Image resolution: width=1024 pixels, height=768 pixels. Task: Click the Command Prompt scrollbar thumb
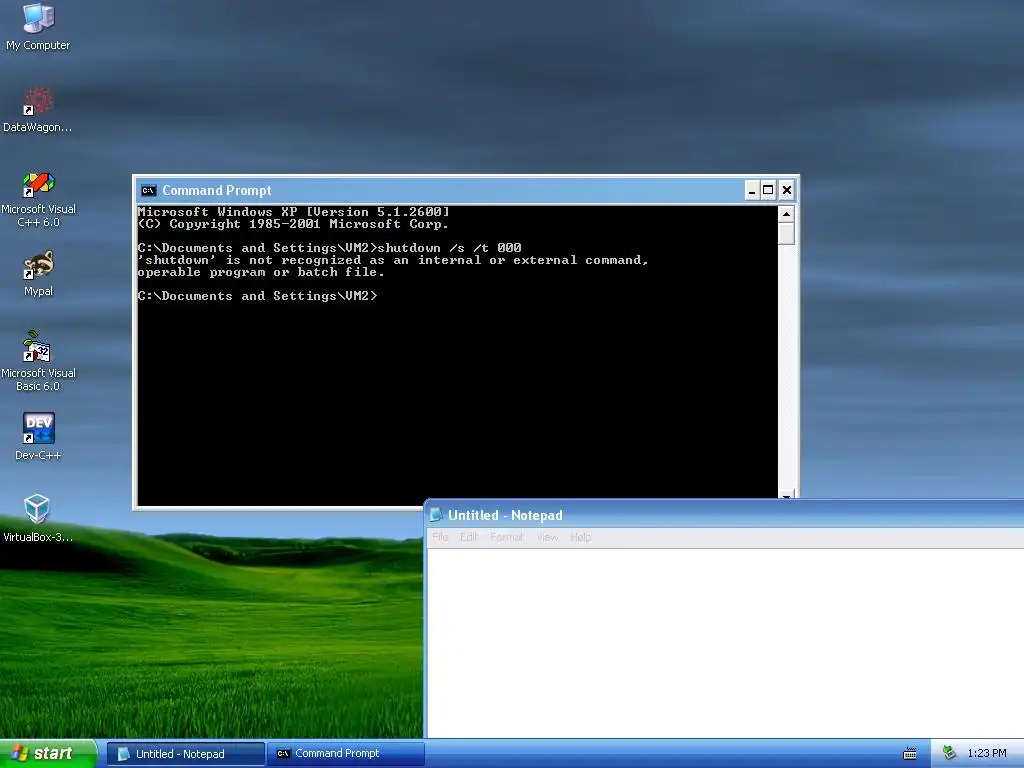coord(786,233)
